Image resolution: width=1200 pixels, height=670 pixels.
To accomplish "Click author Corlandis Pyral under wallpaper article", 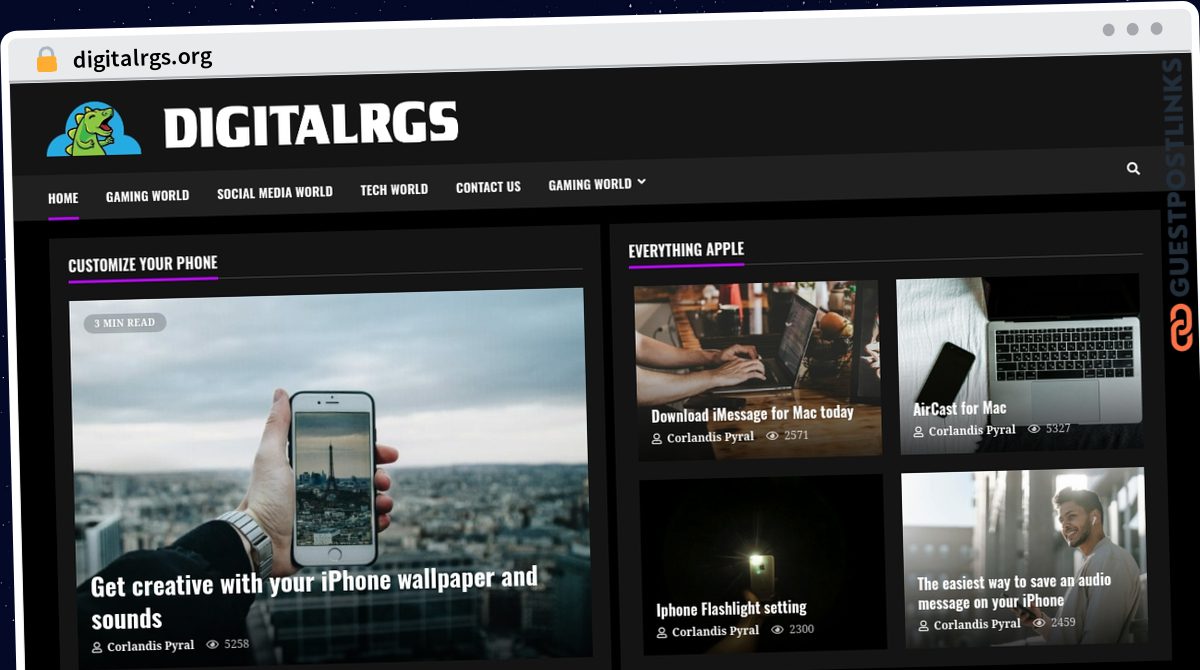I will pos(151,647).
